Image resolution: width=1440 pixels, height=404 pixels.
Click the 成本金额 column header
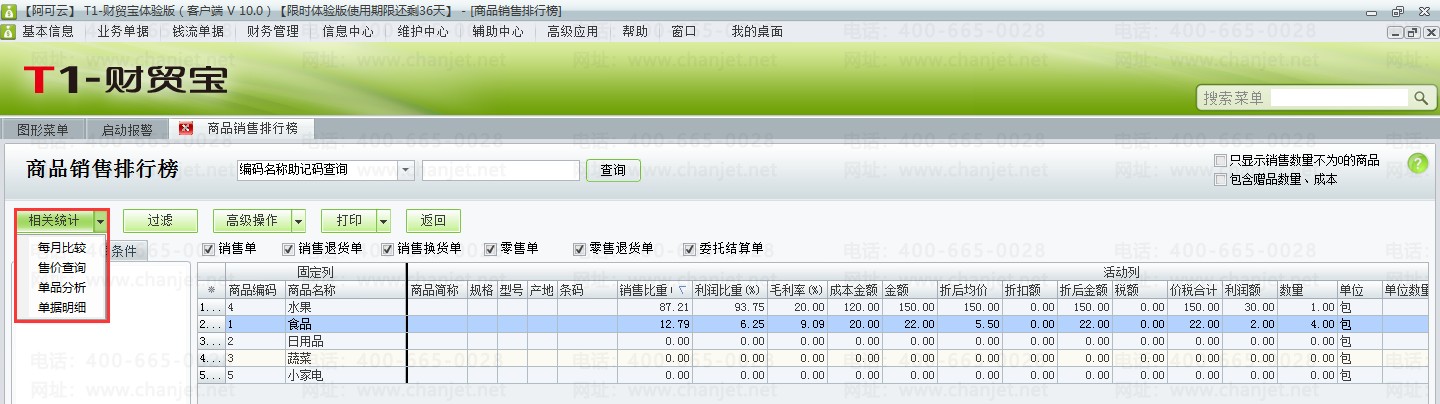coord(854,290)
